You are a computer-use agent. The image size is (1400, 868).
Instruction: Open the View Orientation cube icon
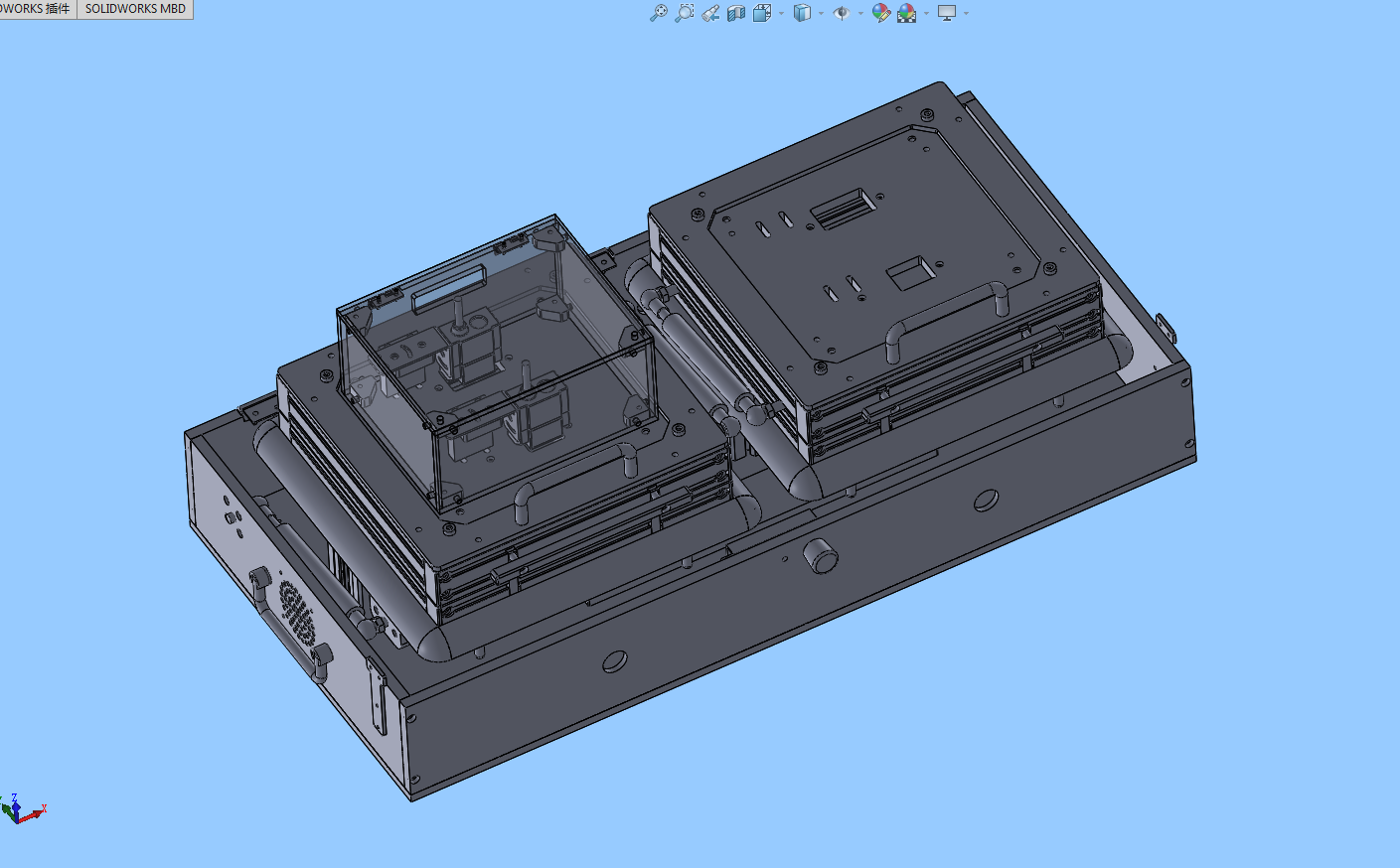[x=763, y=13]
